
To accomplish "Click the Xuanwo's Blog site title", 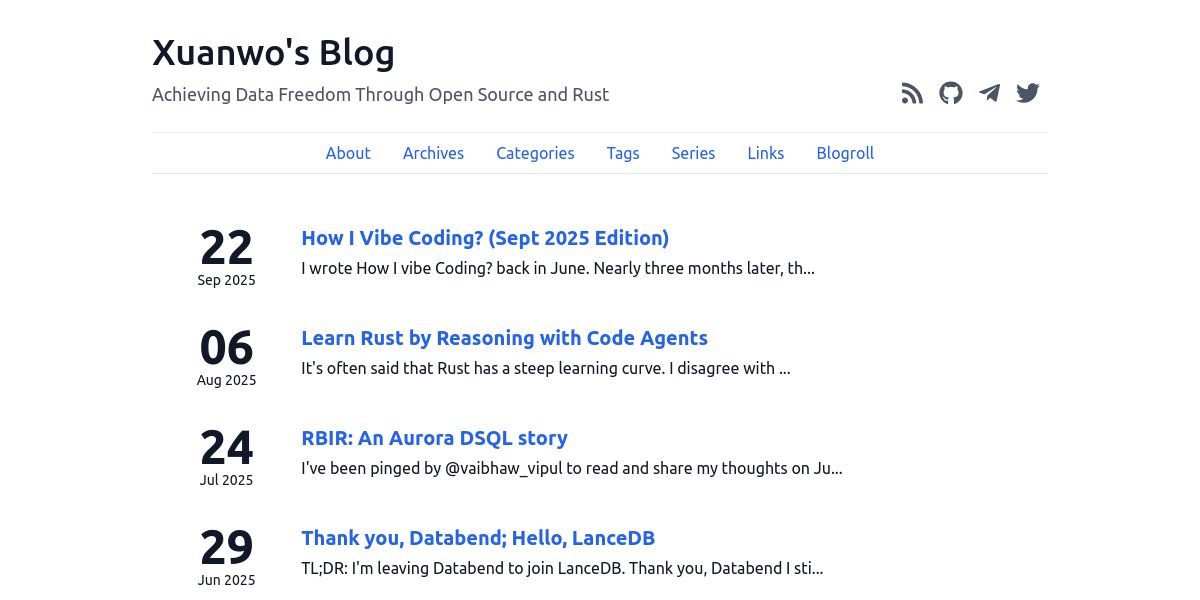I will 273,53.
